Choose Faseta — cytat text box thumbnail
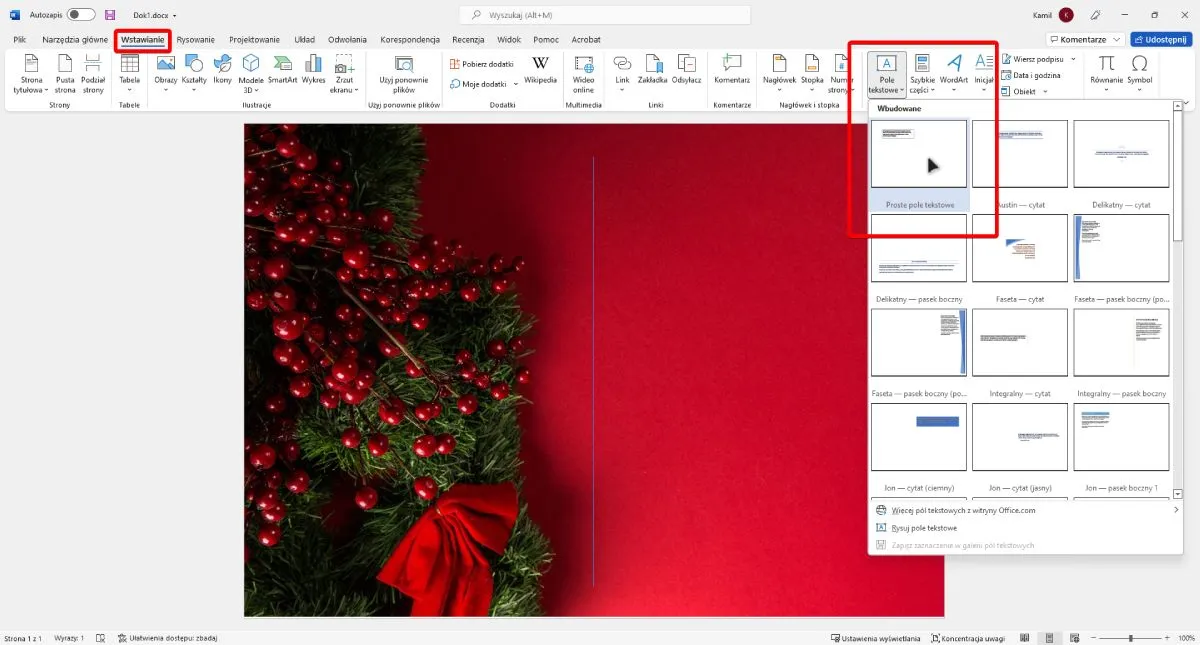Screen dimensions: 1200x645 1020,248
